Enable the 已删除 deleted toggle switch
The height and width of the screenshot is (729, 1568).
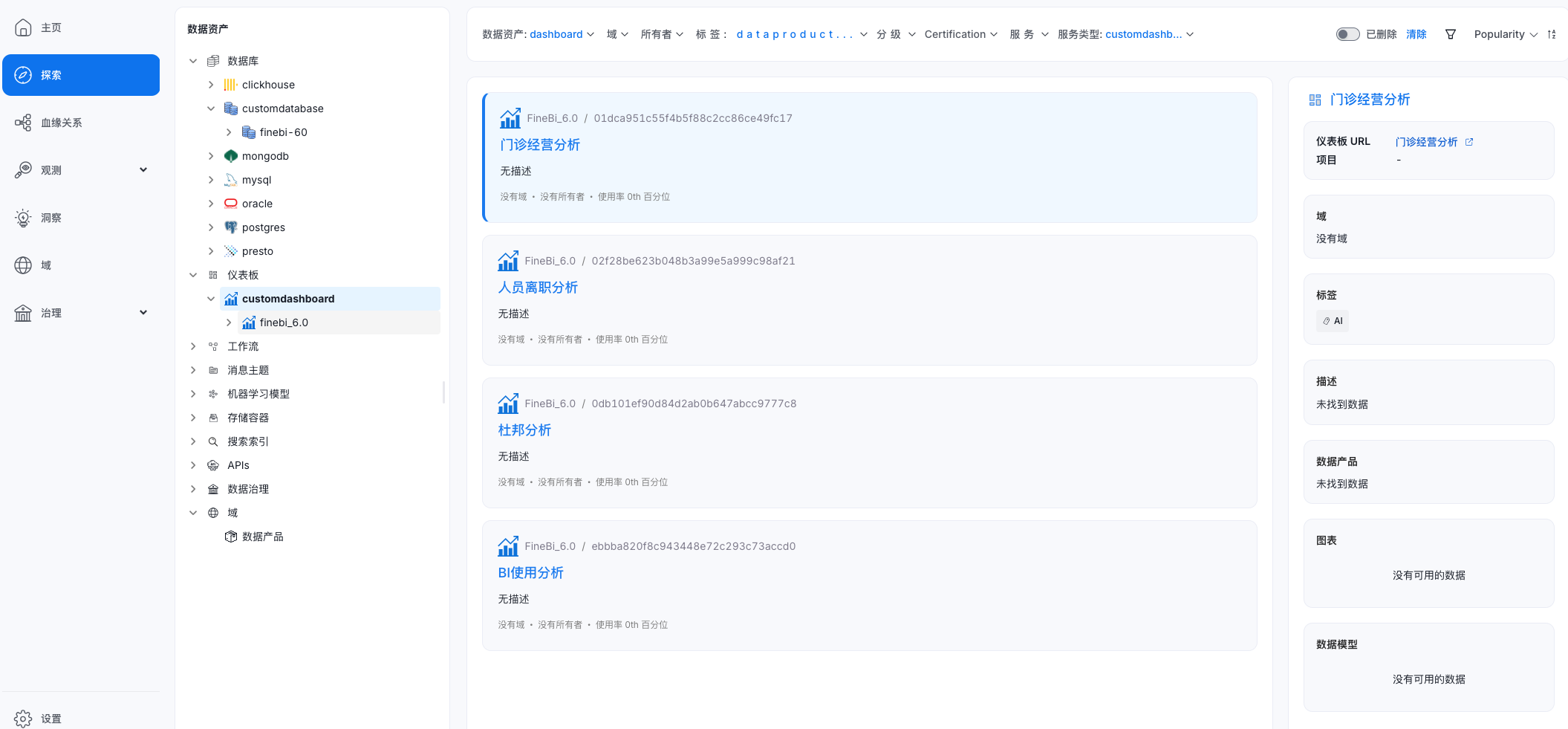pyautogui.click(x=1347, y=34)
